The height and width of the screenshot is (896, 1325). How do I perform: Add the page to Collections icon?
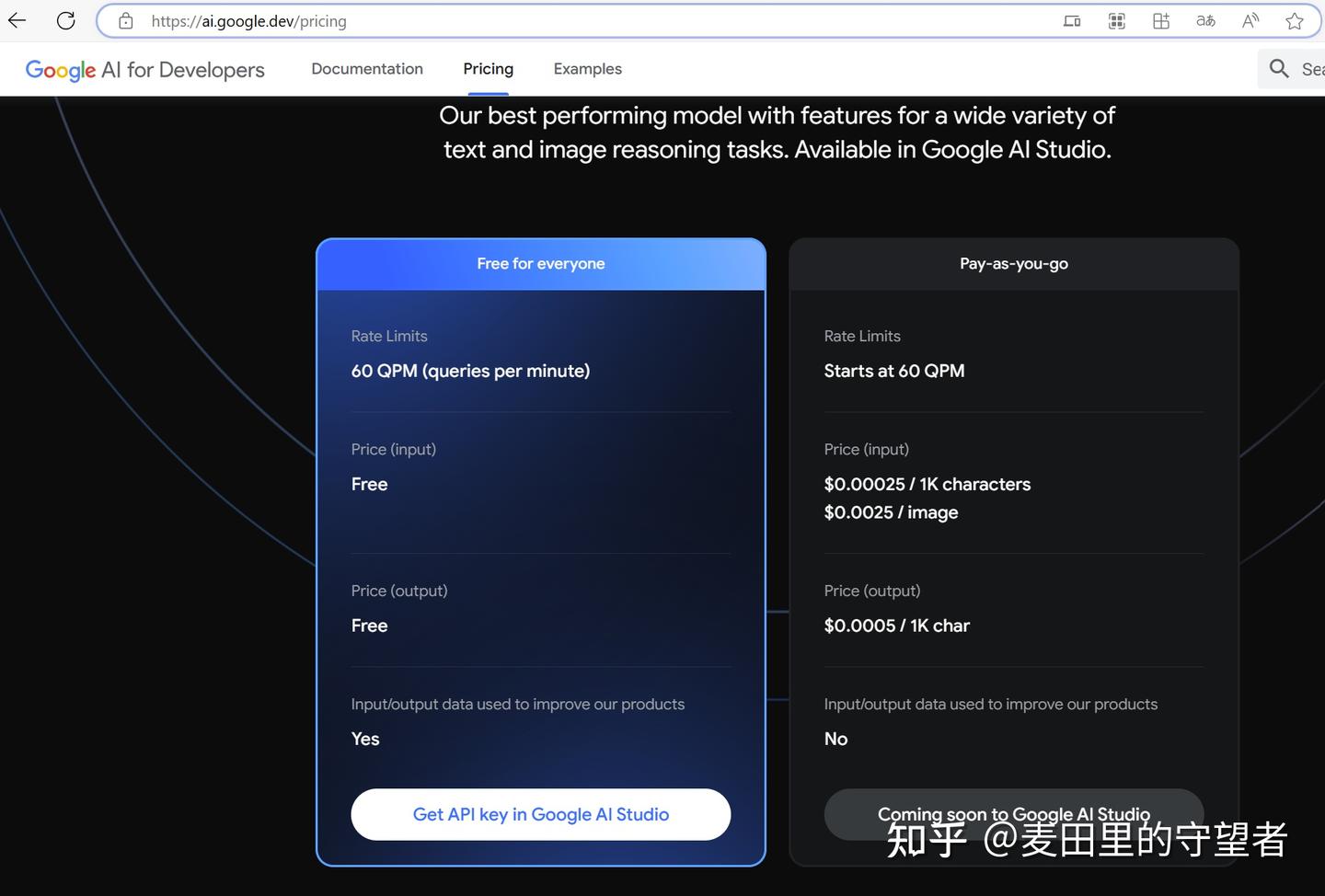1161,21
